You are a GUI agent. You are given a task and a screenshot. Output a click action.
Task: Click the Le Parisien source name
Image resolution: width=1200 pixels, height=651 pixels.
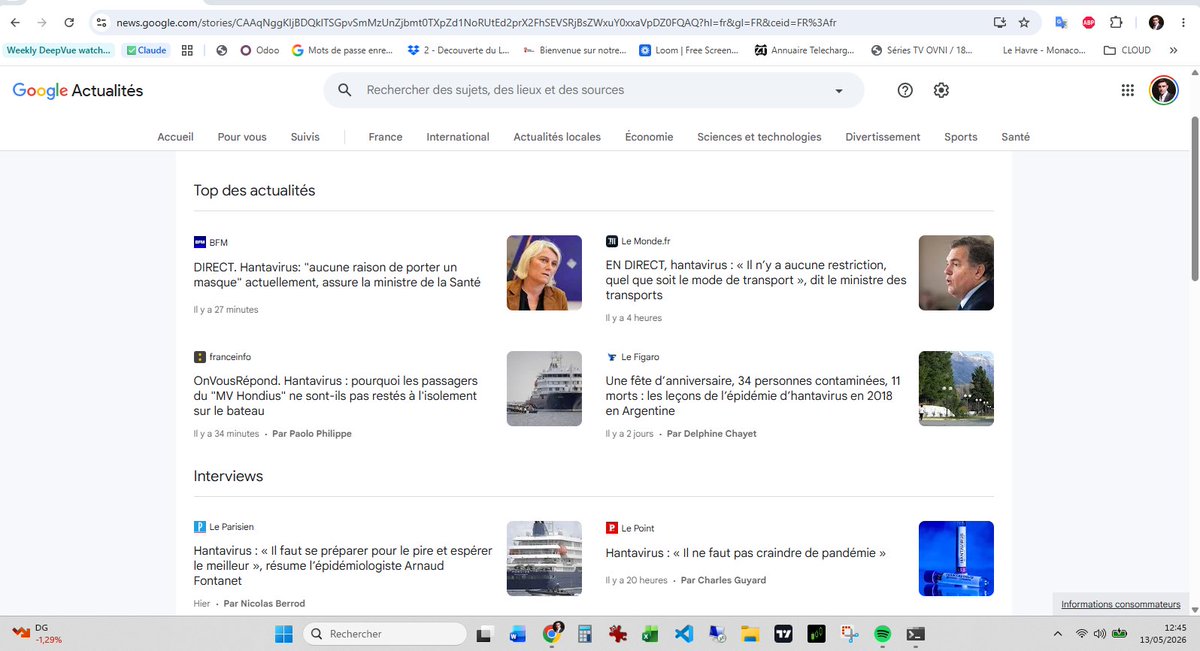point(231,527)
